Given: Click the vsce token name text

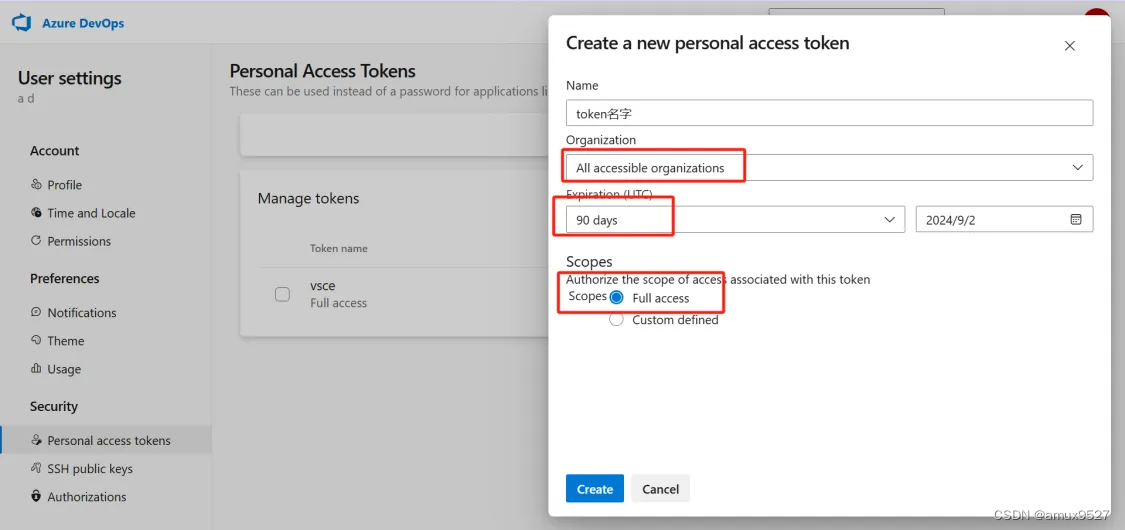Looking at the screenshot, I should tap(323, 285).
